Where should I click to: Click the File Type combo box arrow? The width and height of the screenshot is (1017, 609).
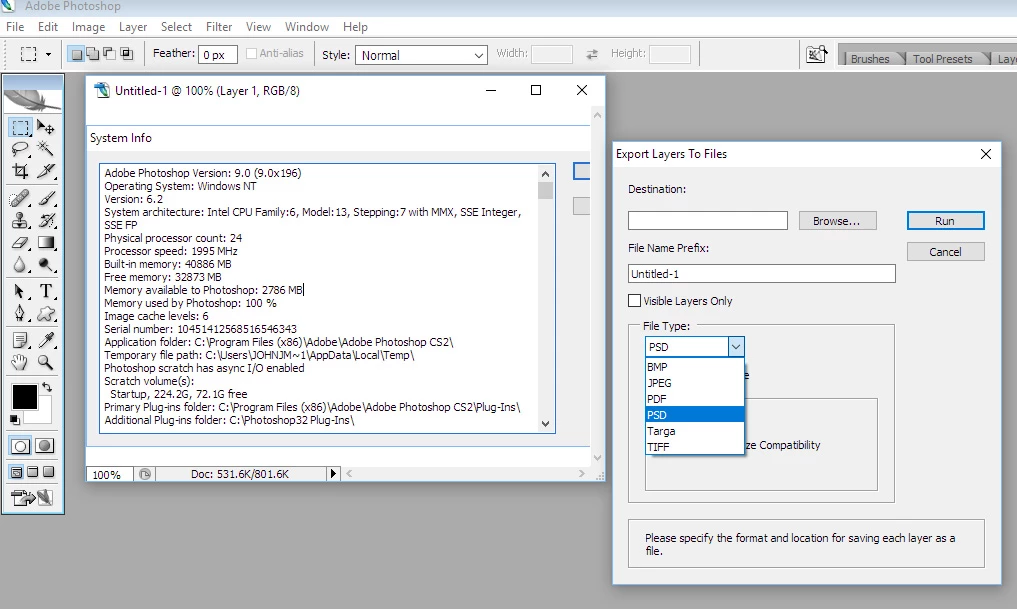click(736, 347)
